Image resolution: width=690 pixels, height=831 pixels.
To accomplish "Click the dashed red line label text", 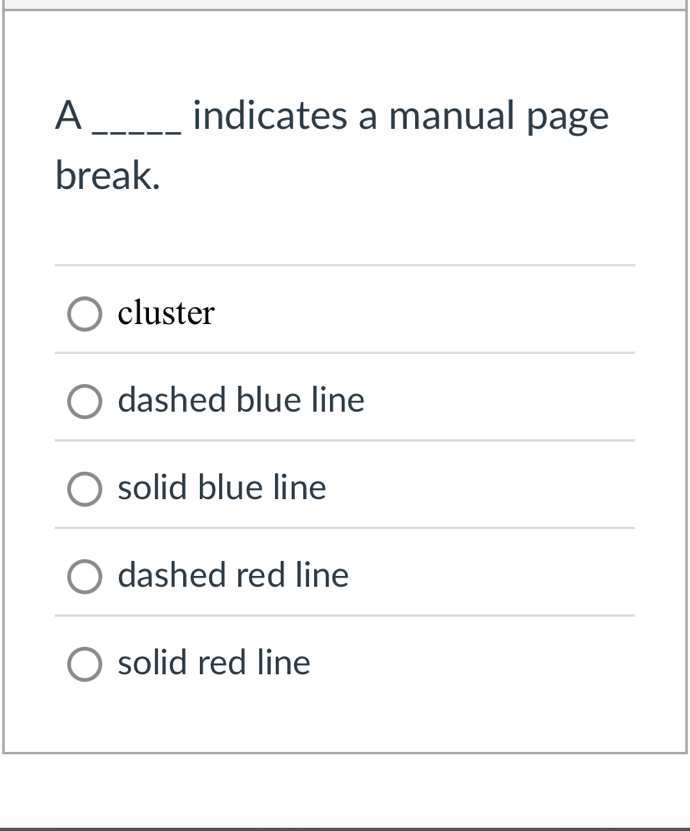I will pos(233,575).
